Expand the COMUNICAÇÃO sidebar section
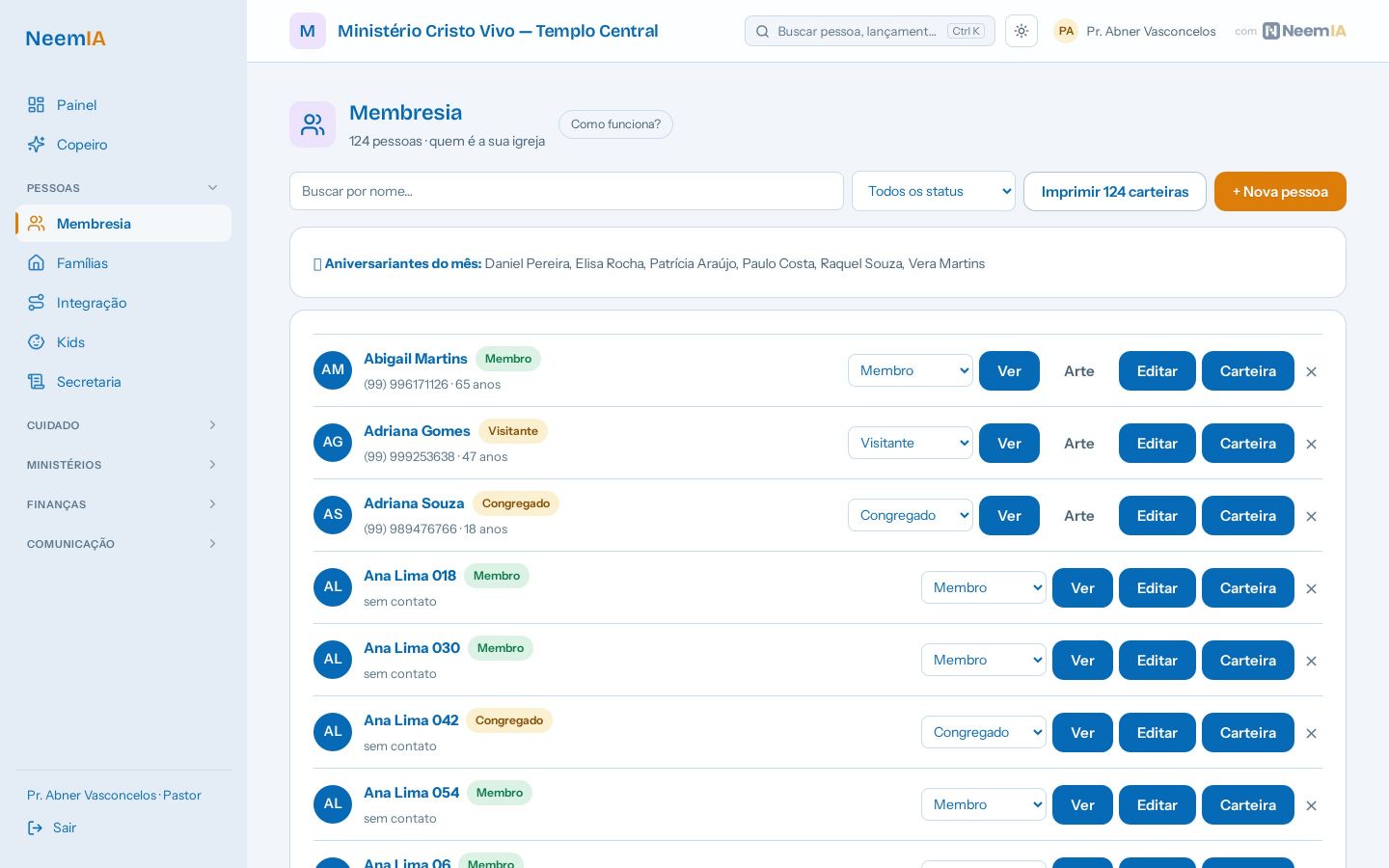The width and height of the screenshot is (1389, 868). [x=123, y=544]
